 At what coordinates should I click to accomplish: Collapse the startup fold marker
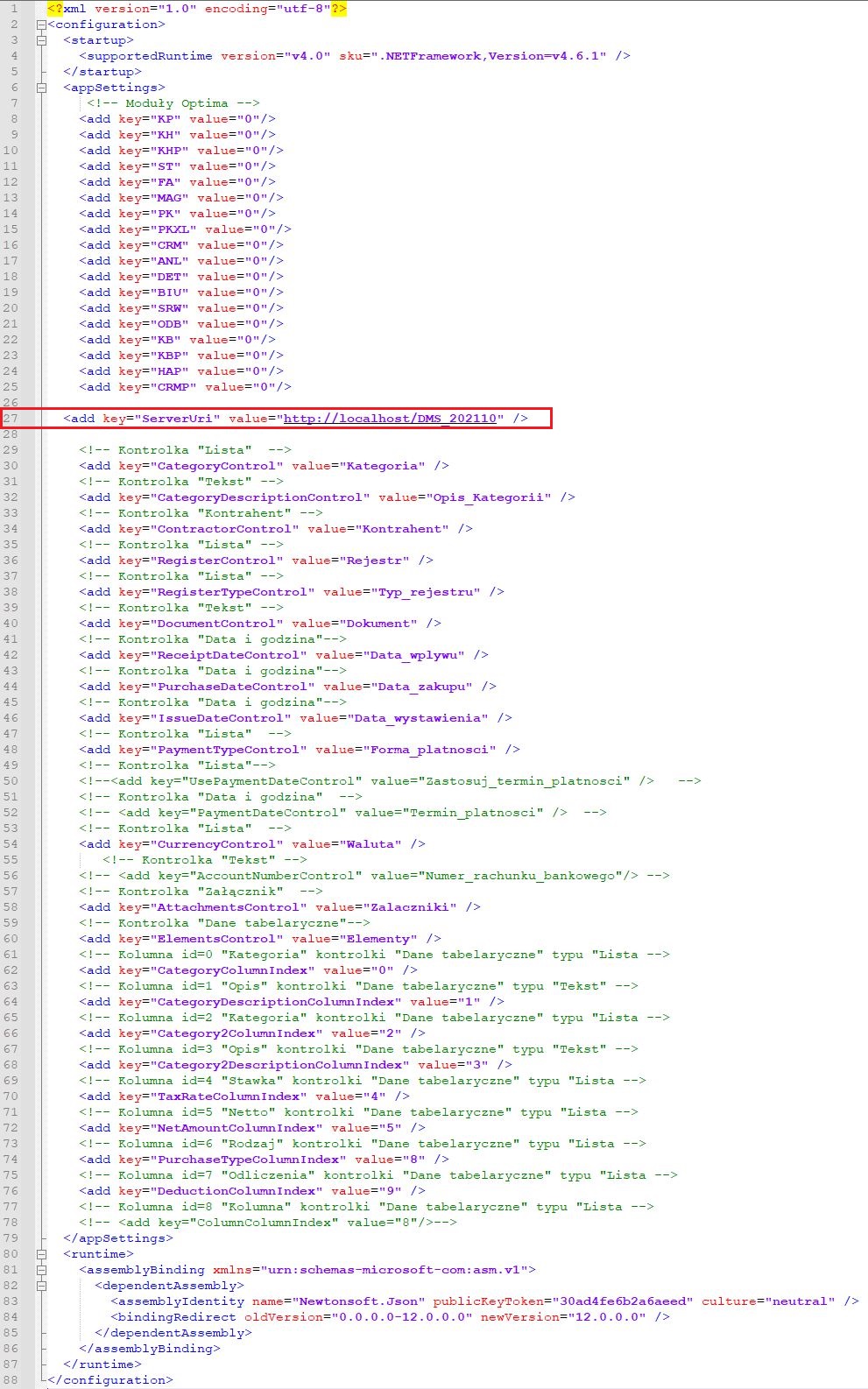(41, 40)
